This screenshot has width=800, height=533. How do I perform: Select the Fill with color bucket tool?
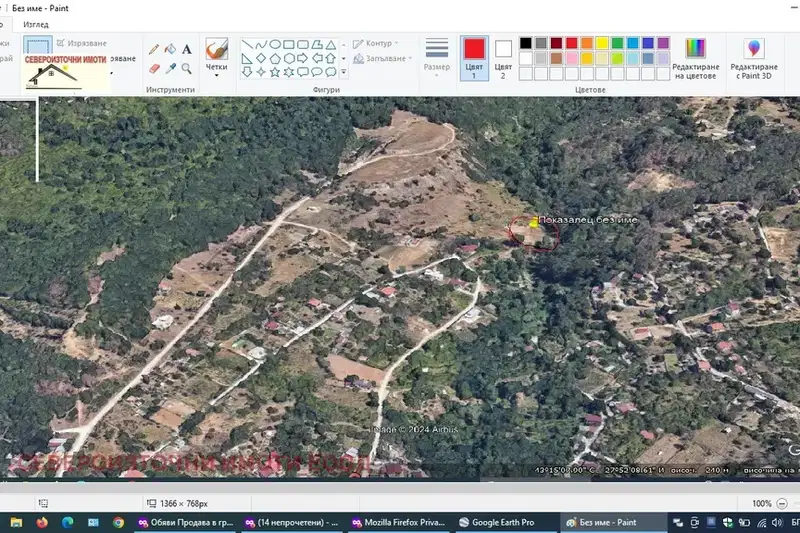[170, 49]
